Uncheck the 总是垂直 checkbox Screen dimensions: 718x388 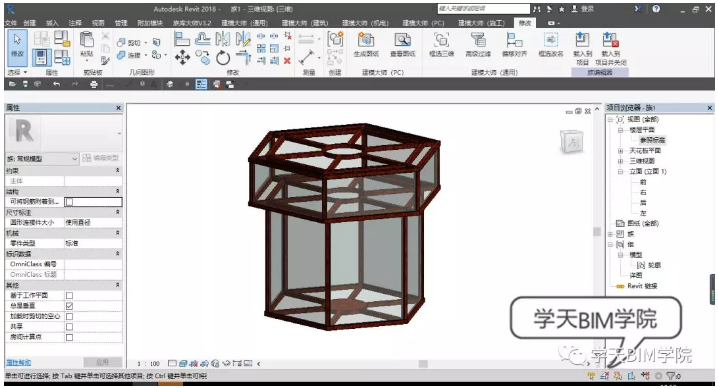(69, 306)
